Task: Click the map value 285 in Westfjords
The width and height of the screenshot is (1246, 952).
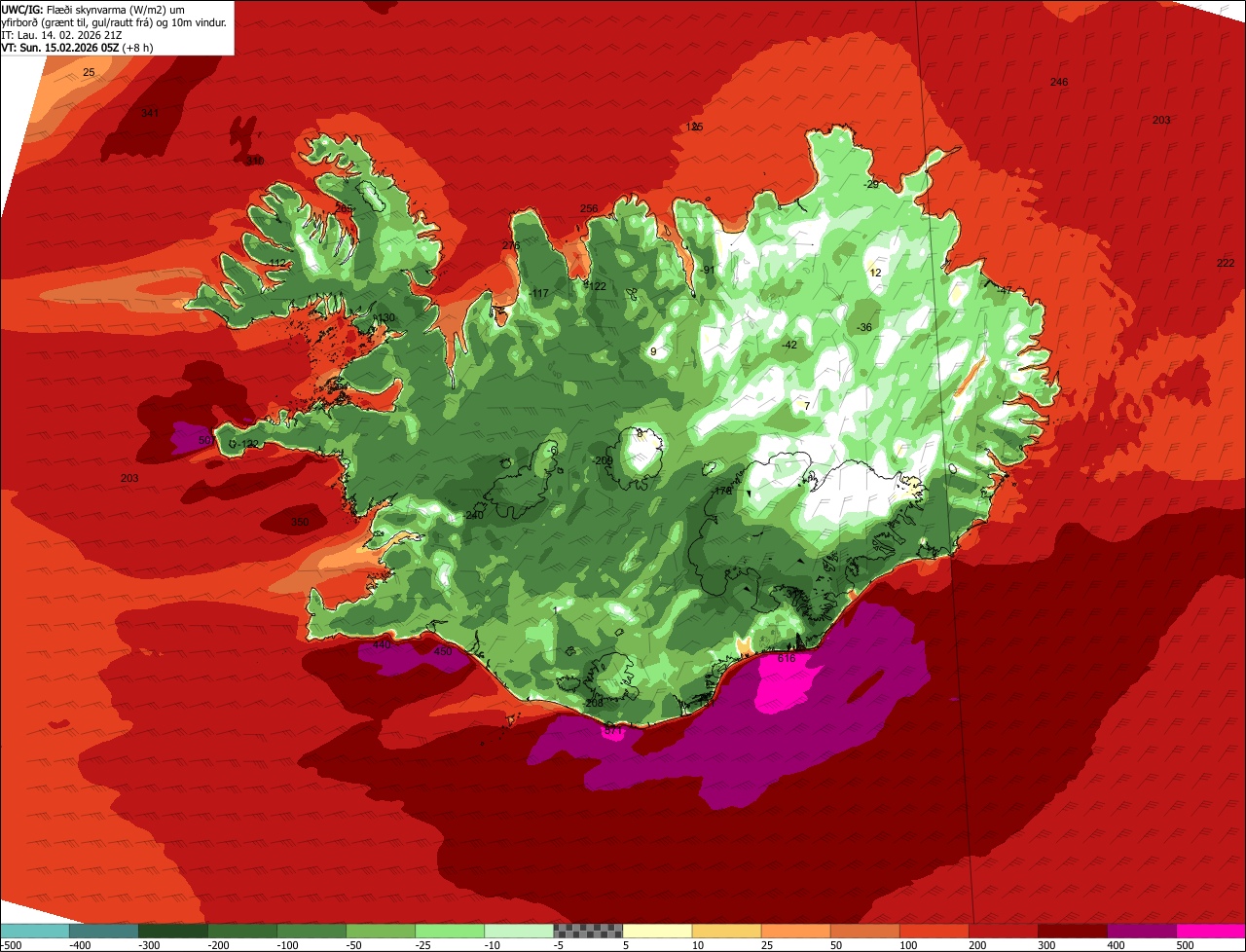Action: (345, 208)
